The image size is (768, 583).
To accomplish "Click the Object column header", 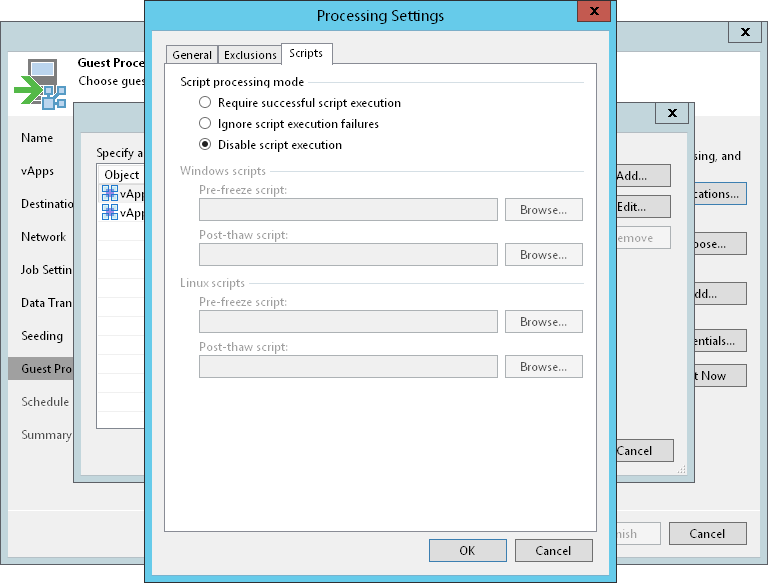I will tap(121, 175).
